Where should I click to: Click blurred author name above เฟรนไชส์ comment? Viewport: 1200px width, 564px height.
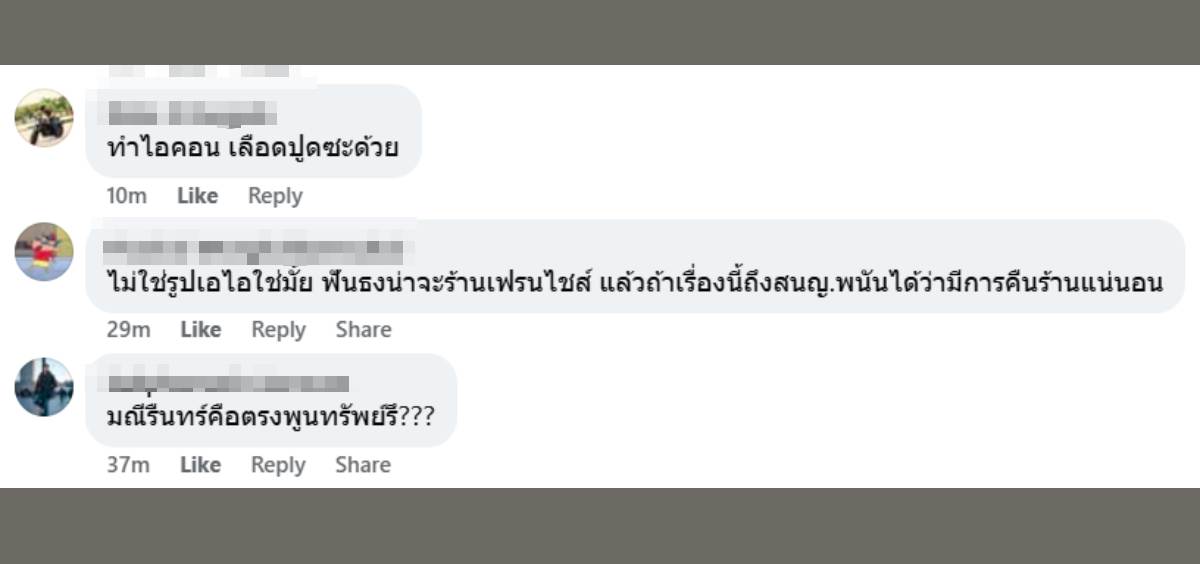pyautogui.click(x=254, y=248)
